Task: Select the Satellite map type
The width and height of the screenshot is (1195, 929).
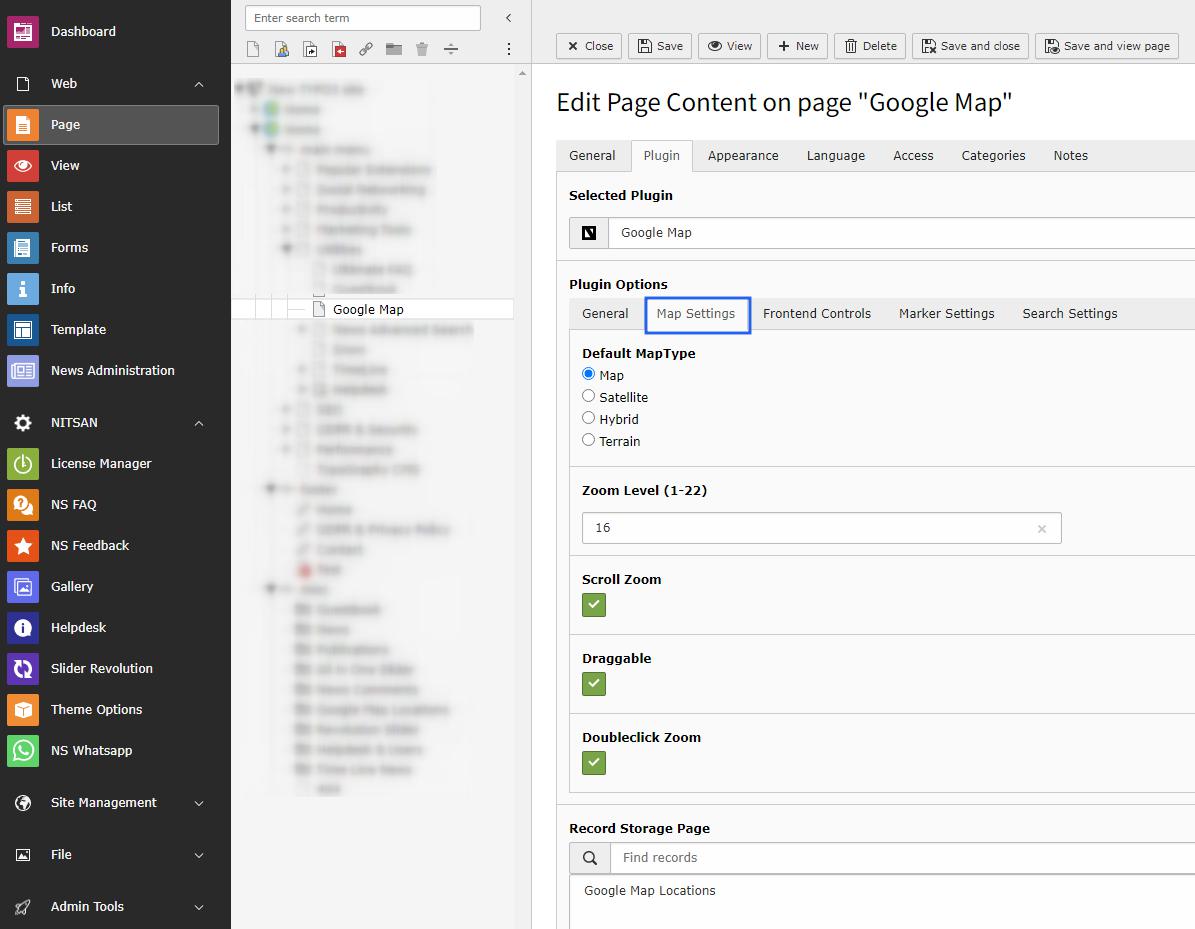Action: 588,396
